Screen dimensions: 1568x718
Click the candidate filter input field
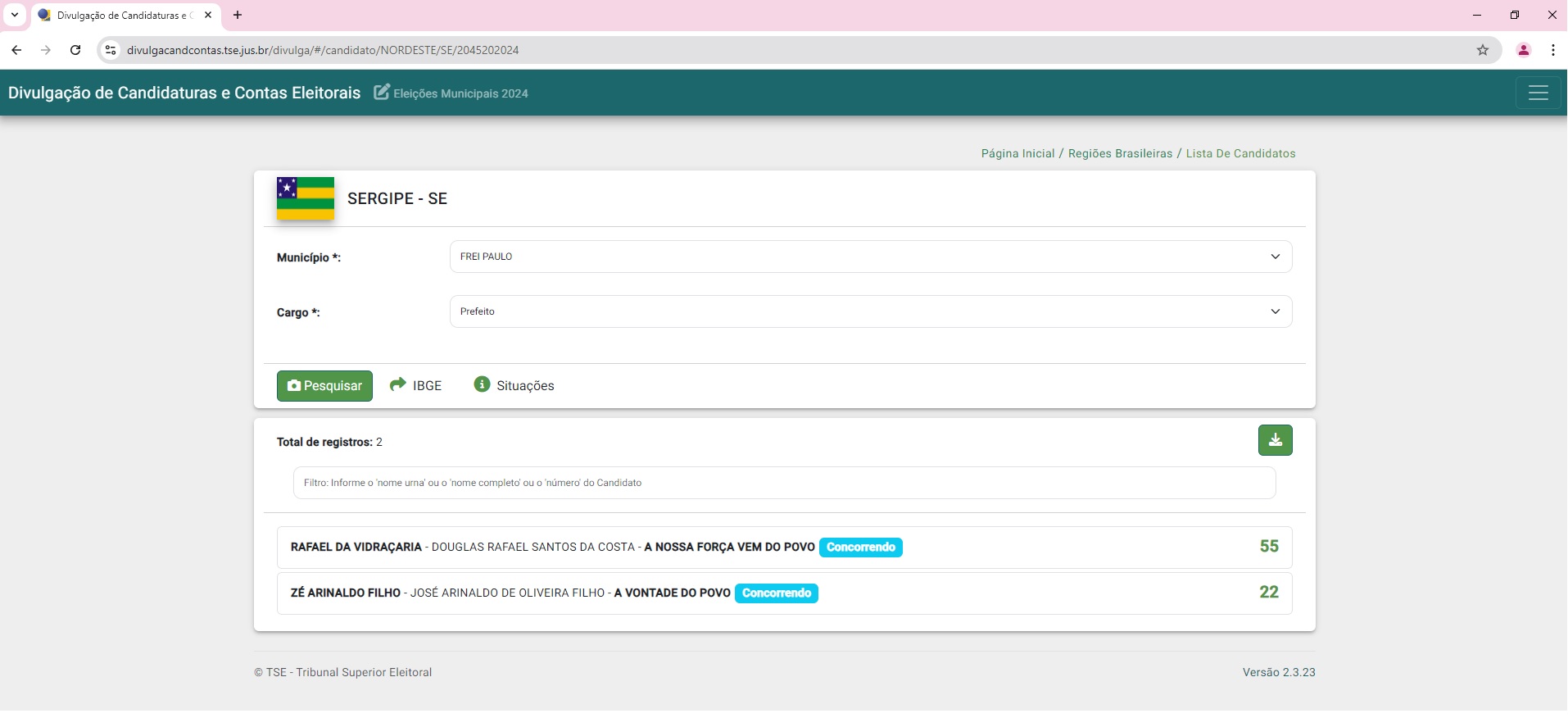(784, 483)
